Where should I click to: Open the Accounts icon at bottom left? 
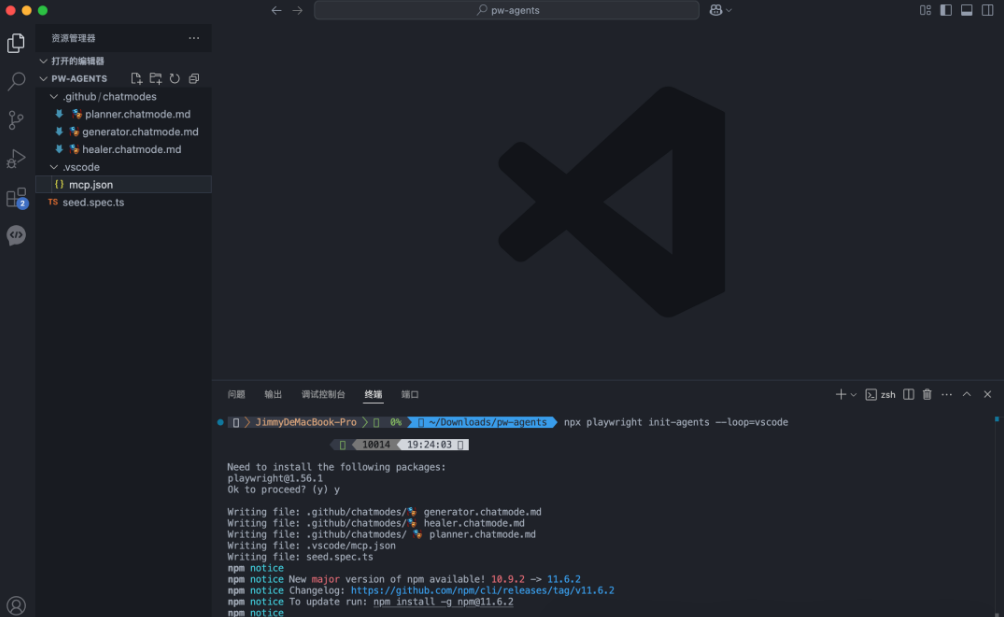[x=16, y=605]
